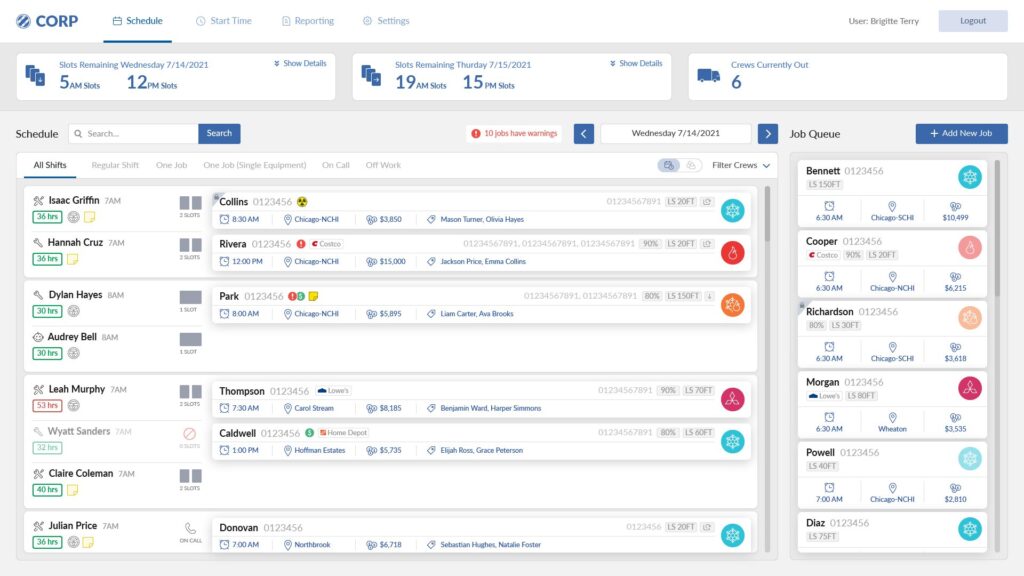Image resolution: width=1024 pixels, height=576 pixels.
Task: Toggle the left crew view switch beside Filter Crews
Action: (669, 165)
